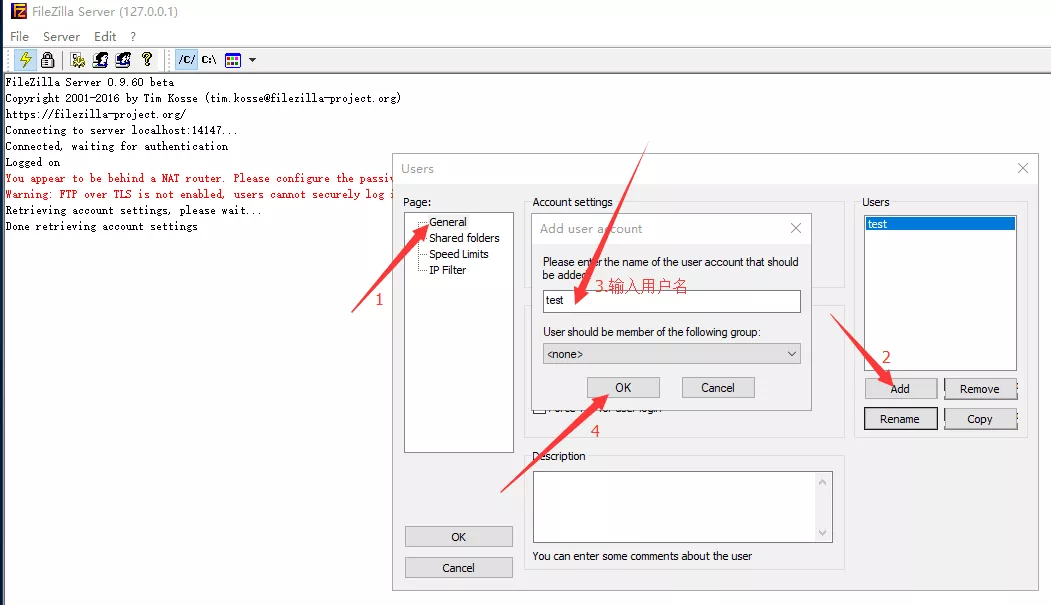Screen dimensions: 1051x605
Task: Select Speed Limits page
Action: 458,254
